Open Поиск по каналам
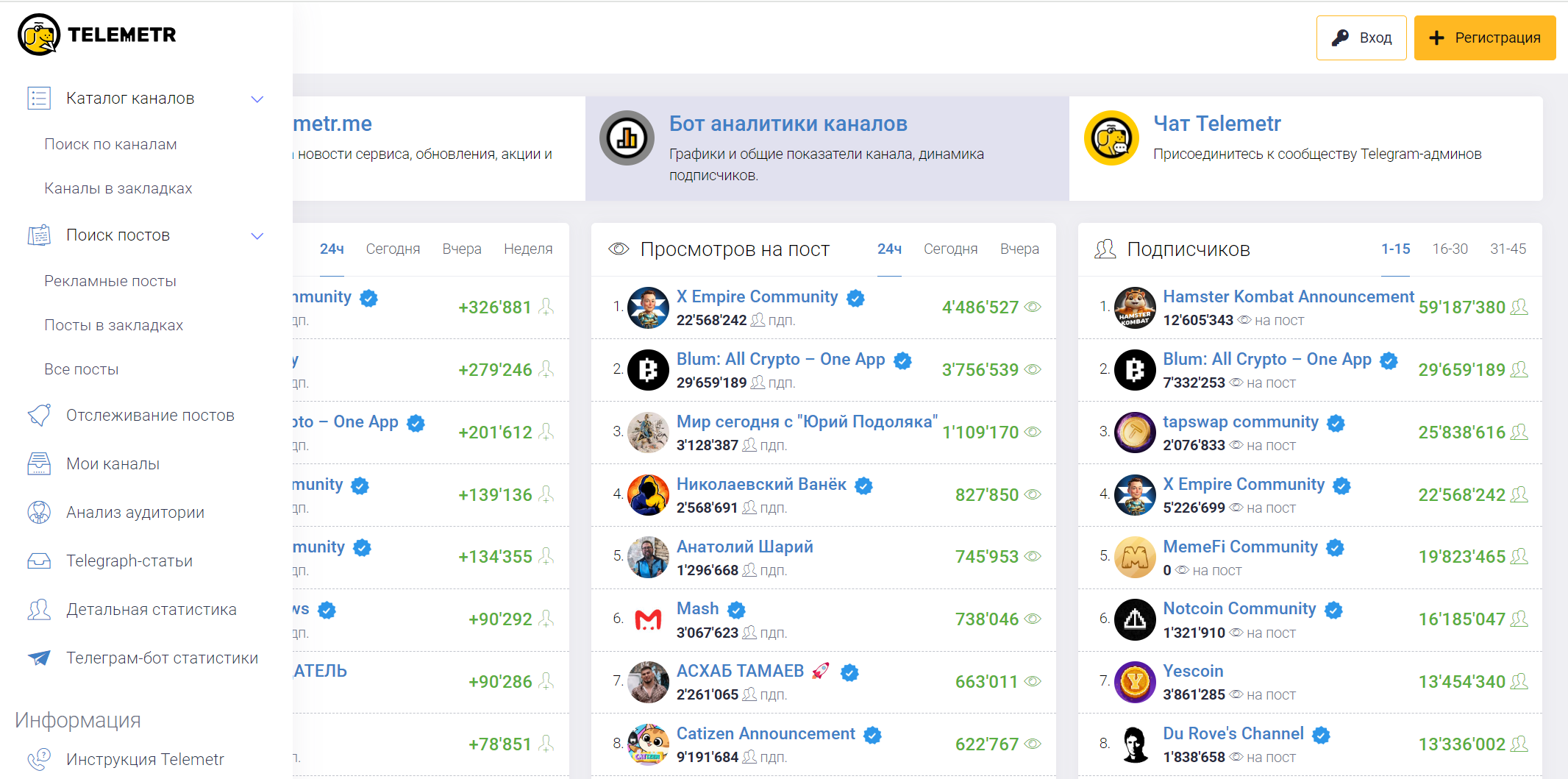This screenshot has height=779, width=1568. (110, 144)
